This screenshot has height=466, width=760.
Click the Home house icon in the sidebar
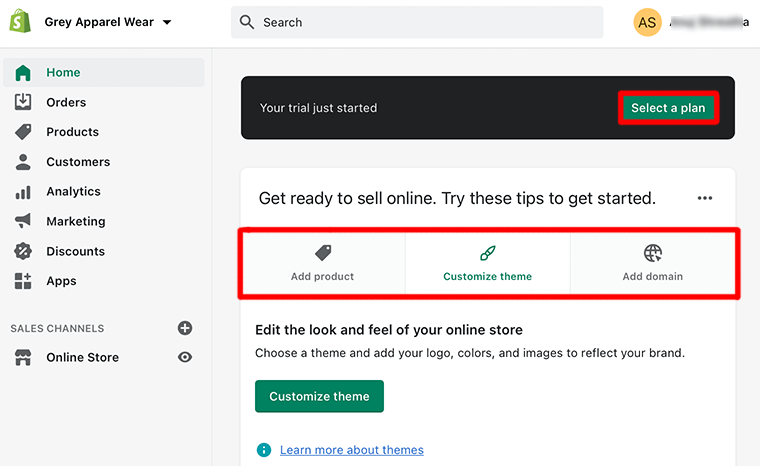pos(23,73)
